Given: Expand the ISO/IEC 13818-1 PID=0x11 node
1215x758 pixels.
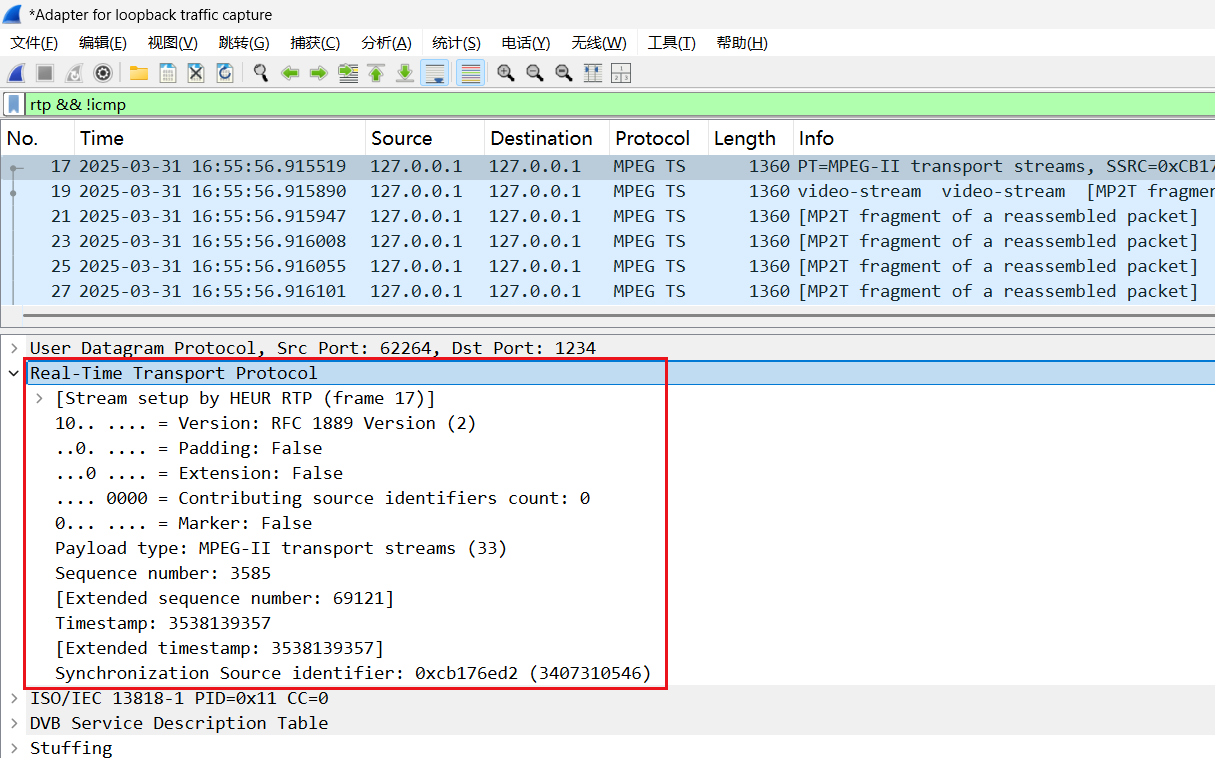Looking at the screenshot, I should 14,698.
